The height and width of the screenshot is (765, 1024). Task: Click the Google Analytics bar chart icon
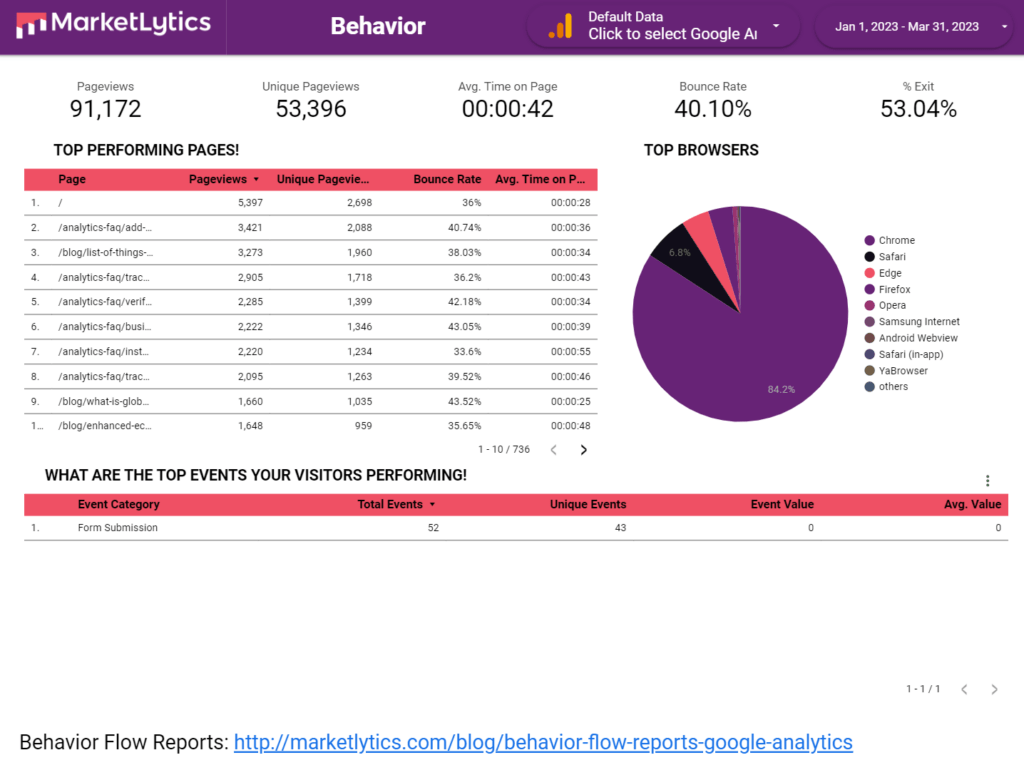[560, 27]
